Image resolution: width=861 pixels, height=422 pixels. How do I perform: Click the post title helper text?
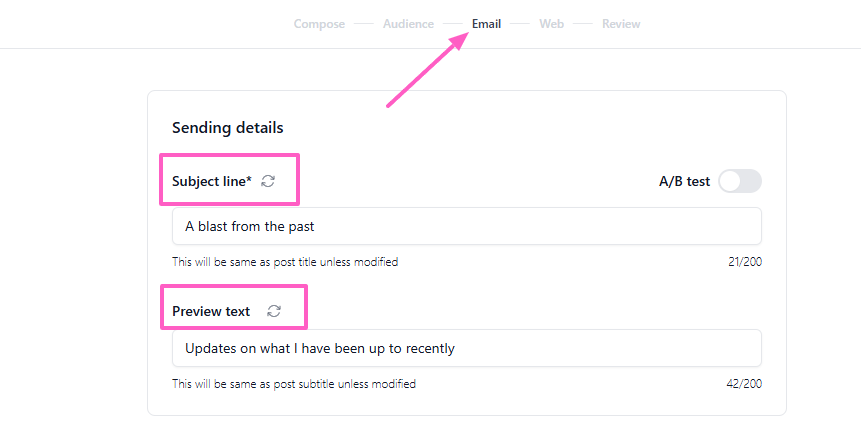pyautogui.click(x=285, y=262)
